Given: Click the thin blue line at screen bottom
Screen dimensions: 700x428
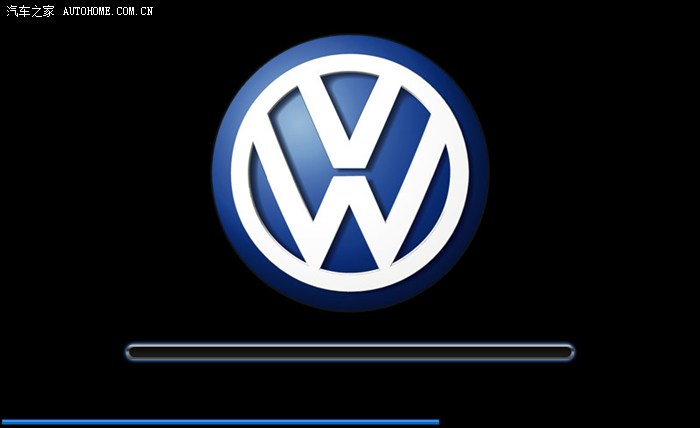Looking at the screenshot, I should (x=220, y=422).
